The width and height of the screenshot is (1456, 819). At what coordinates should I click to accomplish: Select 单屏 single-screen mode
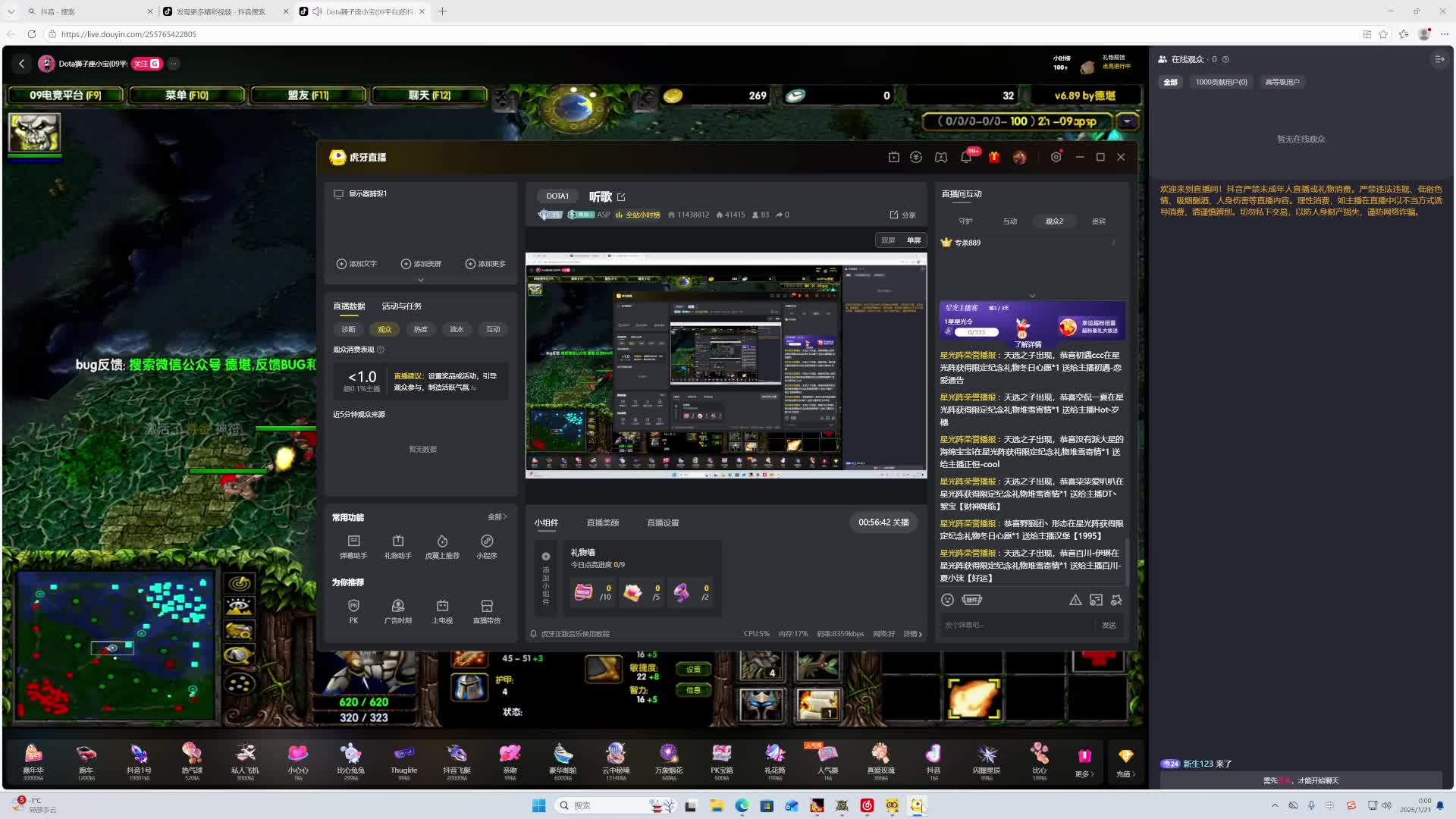tap(914, 240)
